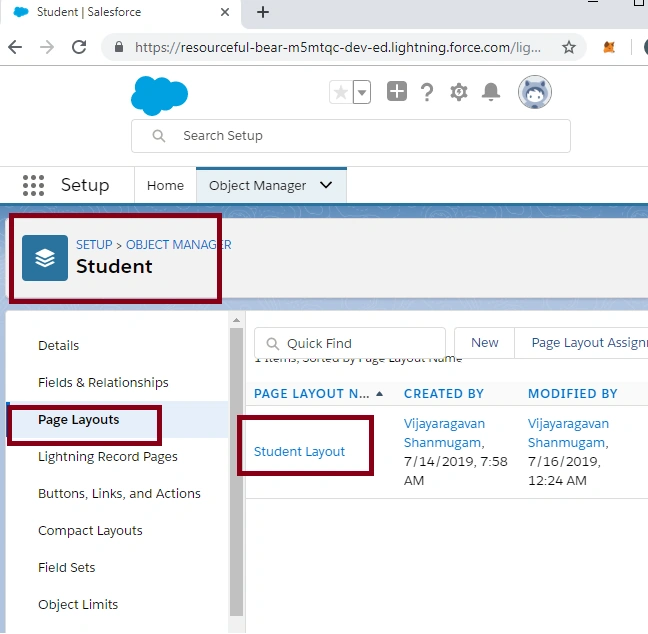Click the browser back arrow
Image resolution: width=648 pixels, height=634 pixels.
(x=15, y=47)
